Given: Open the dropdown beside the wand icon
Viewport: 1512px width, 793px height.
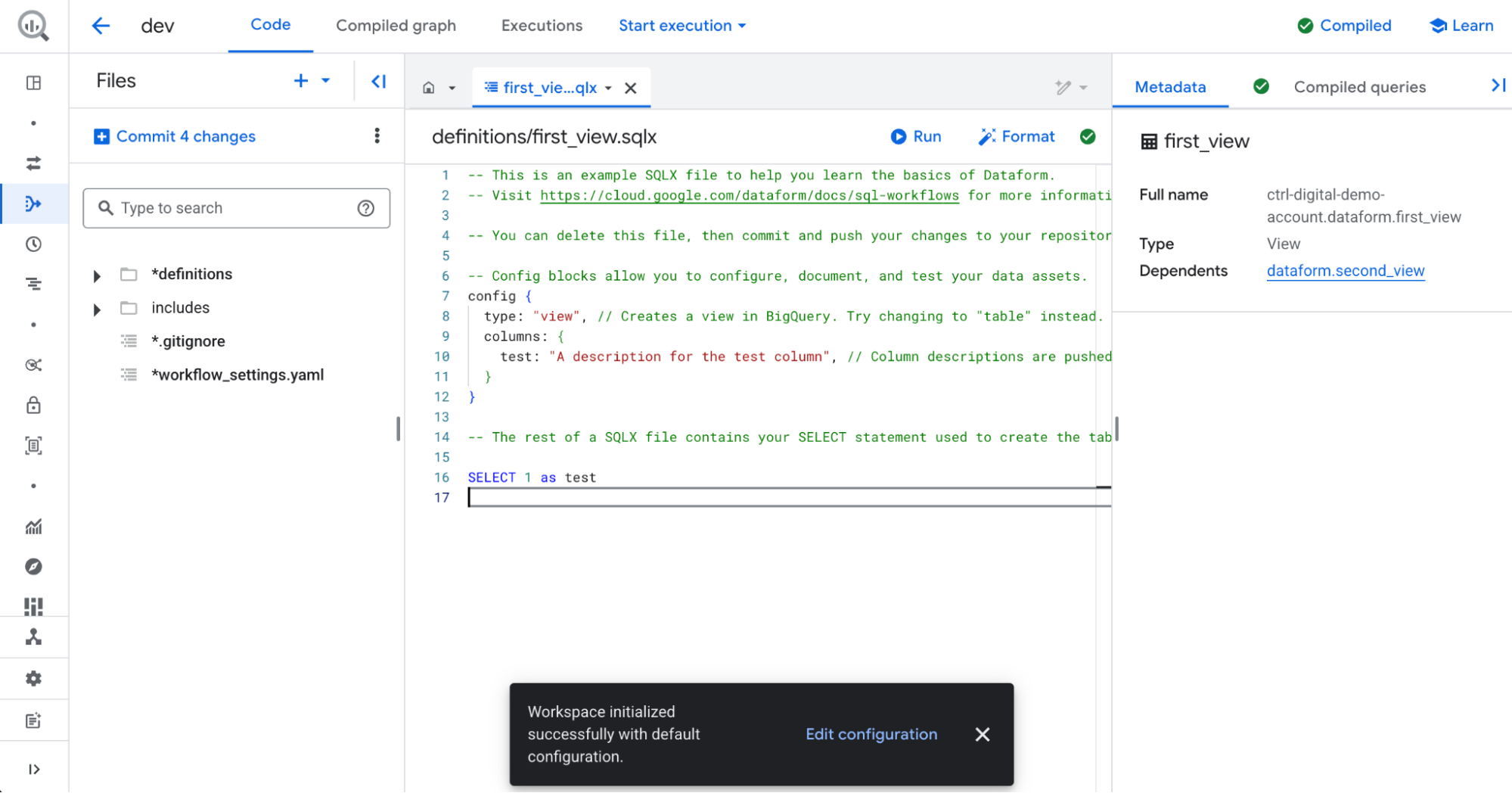Looking at the screenshot, I should 1083,88.
